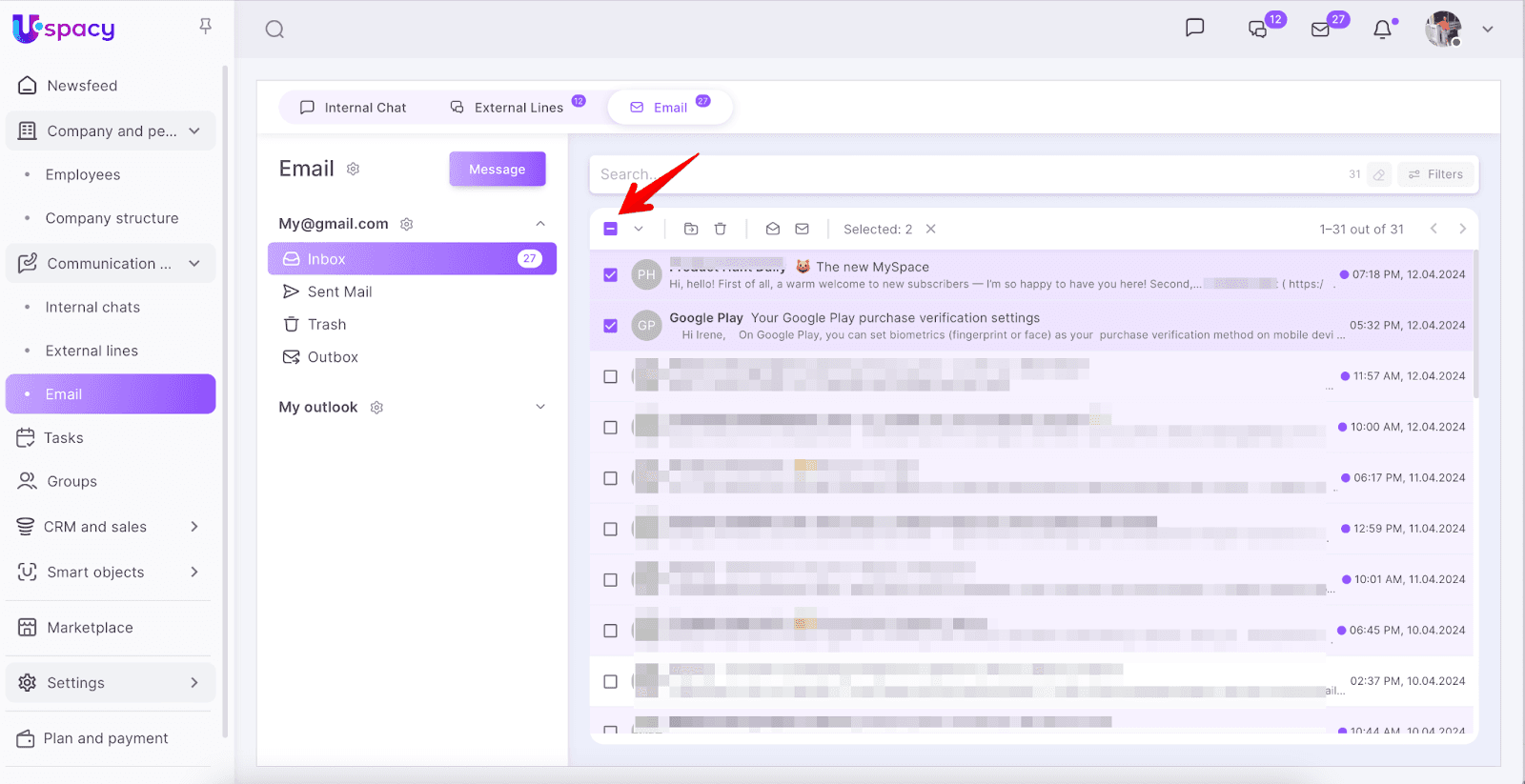The width and height of the screenshot is (1525, 784).
Task: Open the Filters button
Action: [1435, 174]
